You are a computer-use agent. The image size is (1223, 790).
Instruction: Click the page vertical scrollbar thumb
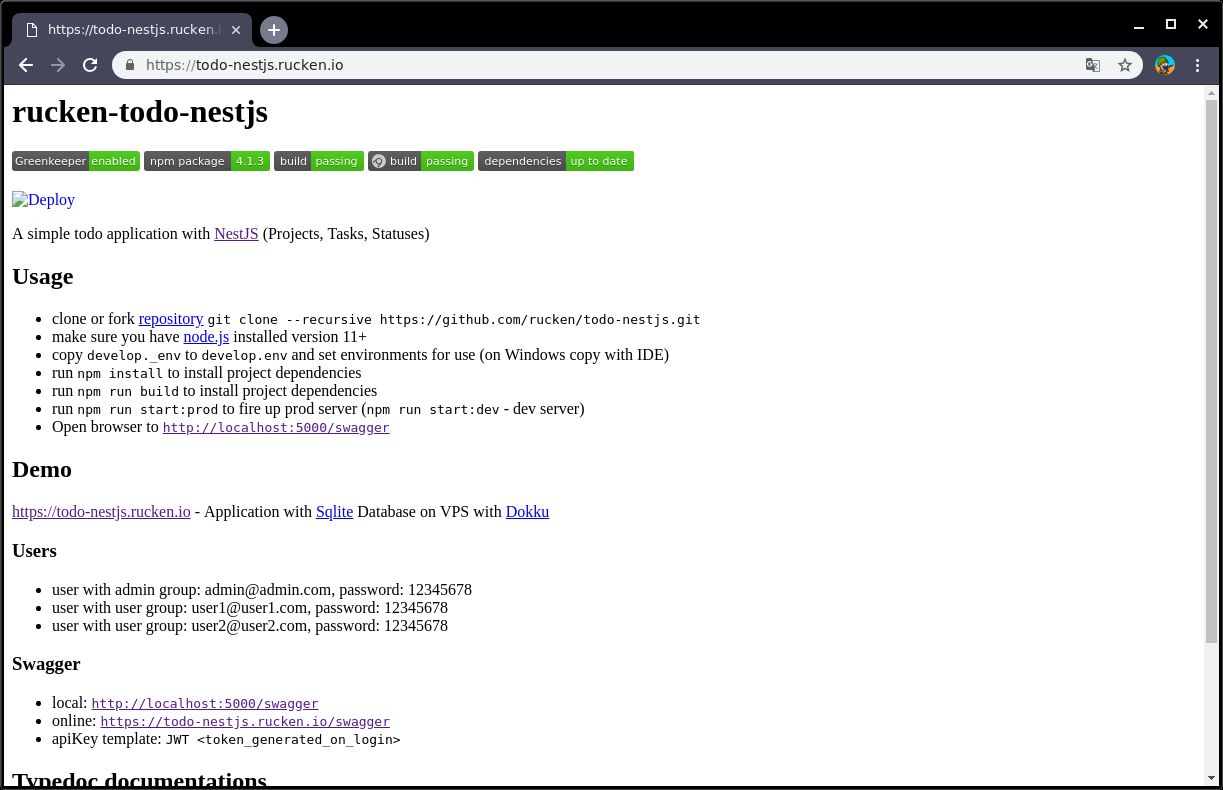[x=1211, y=370]
